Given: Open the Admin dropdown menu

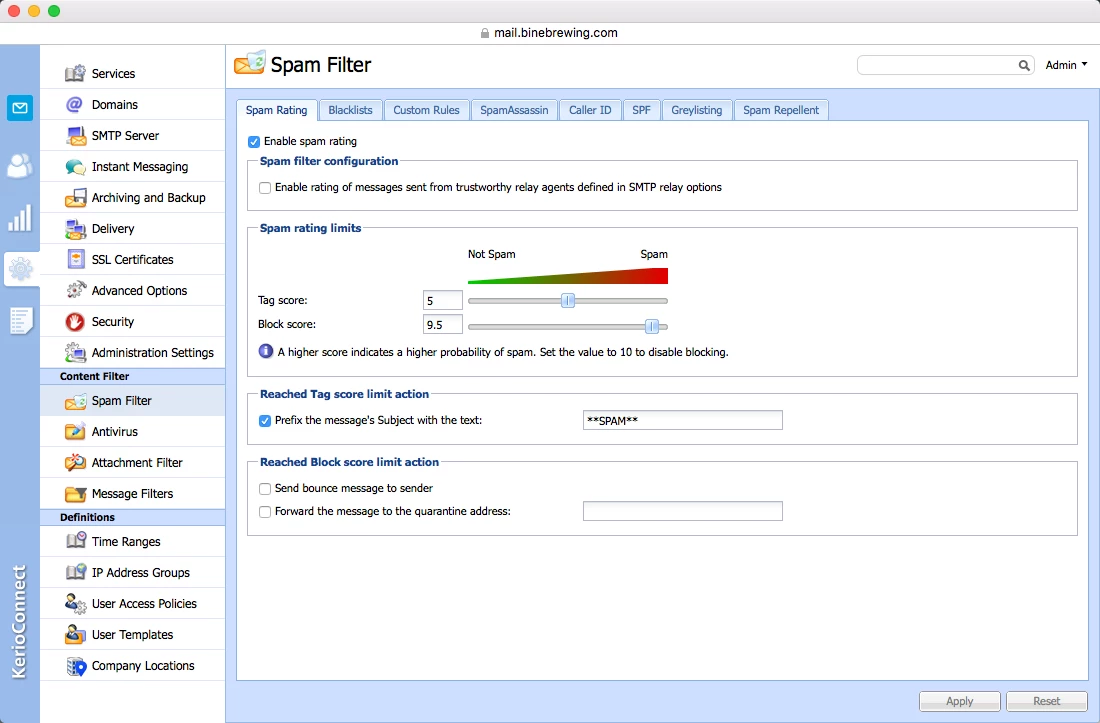Looking at the screenshot, I should point(1066,65).
